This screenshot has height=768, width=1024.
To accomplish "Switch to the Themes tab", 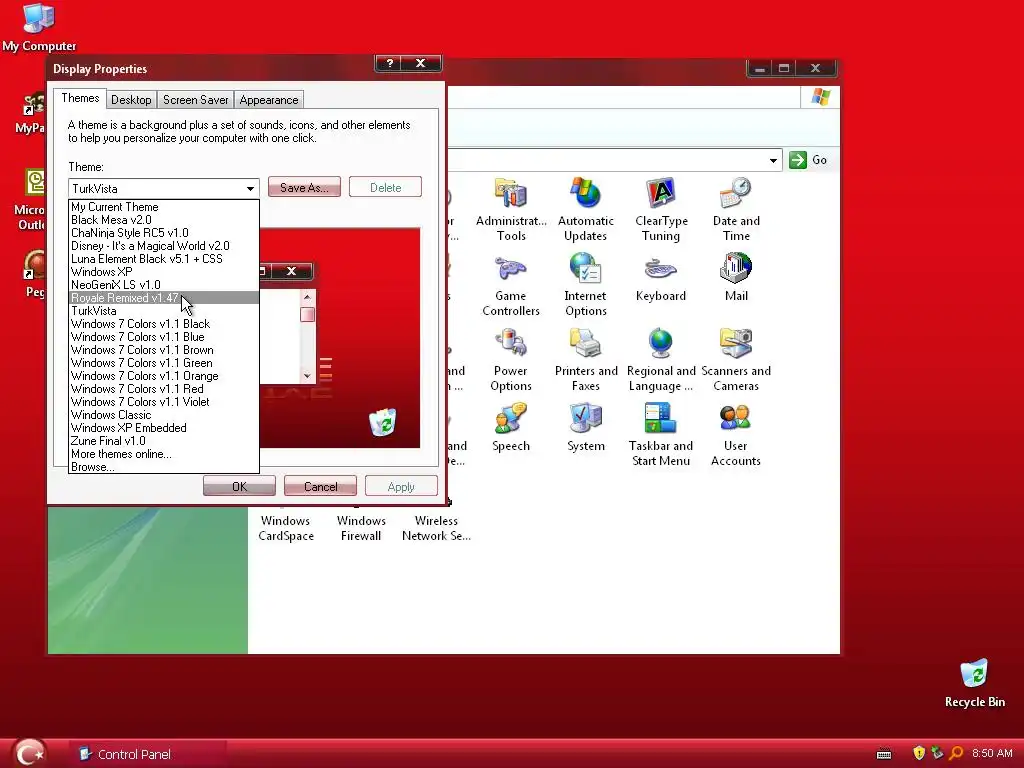I will (80, 98).
